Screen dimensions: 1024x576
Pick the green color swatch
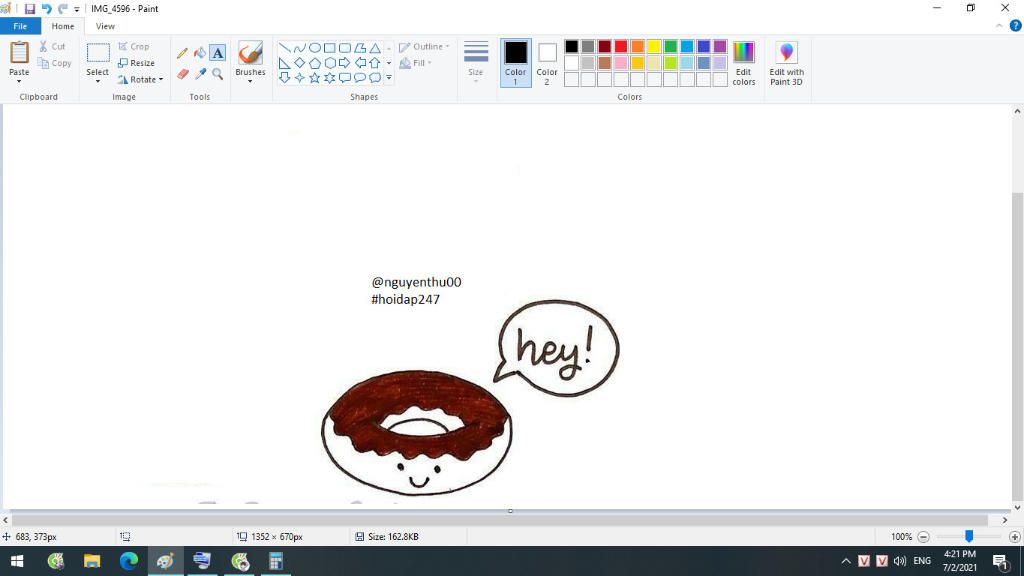[670, 46]
